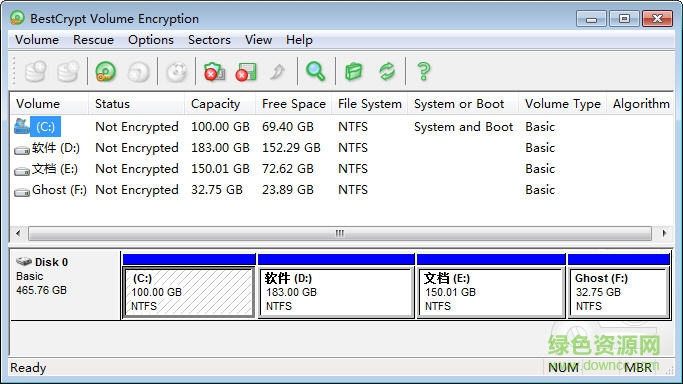683x384 pixels.
Task: Close the BestCrypt Volume Encryption window
Action: 657,19
